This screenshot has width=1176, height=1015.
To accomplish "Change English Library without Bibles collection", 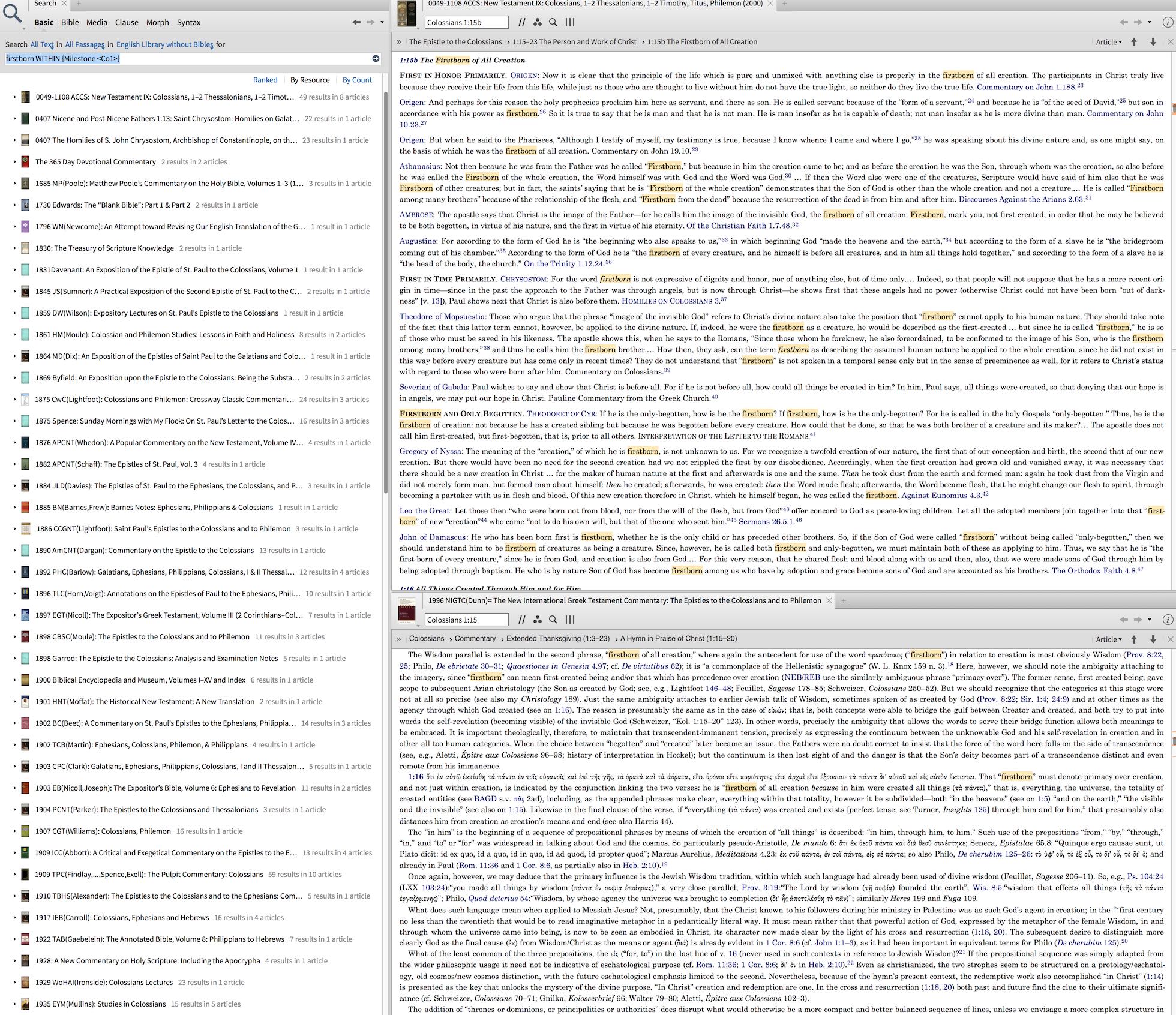I will (x=165, y=44).
